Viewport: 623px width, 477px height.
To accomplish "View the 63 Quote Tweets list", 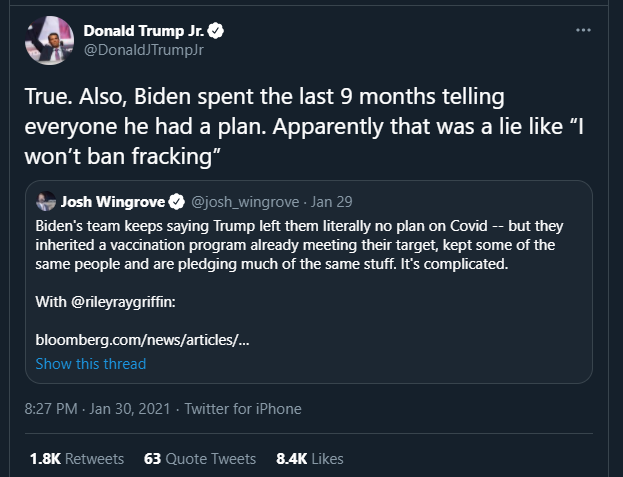I will pos(200,459).
